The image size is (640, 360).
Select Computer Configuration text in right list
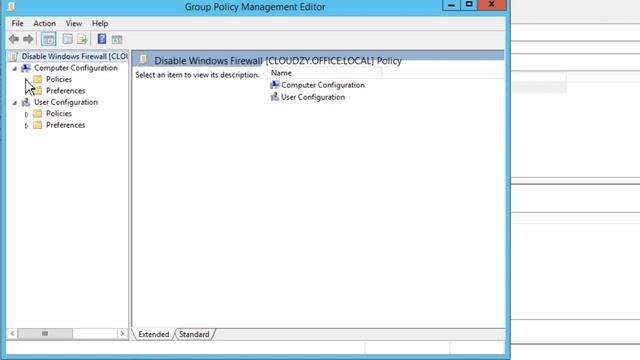click(x=323, y=85)
